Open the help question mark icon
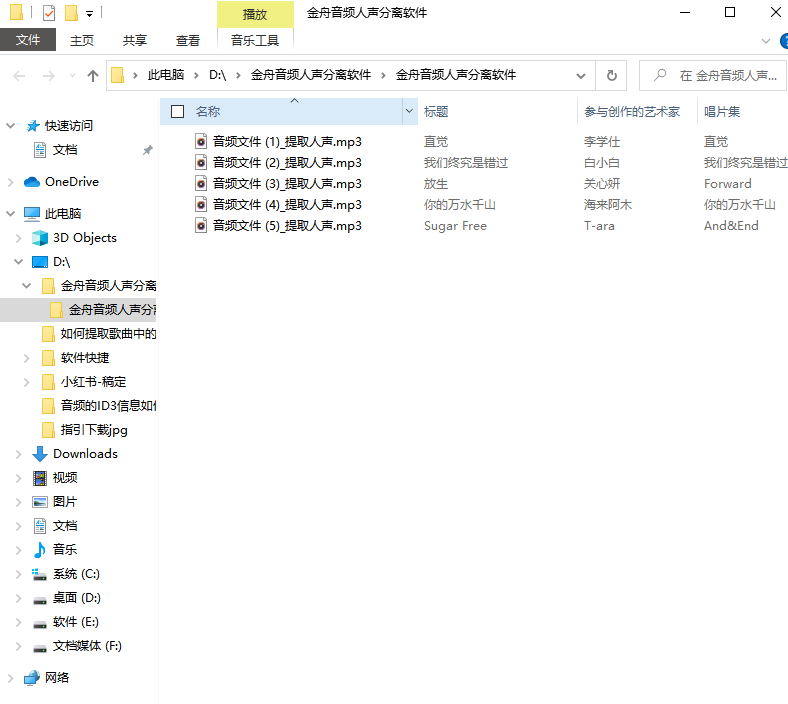The height and width of the screenshot is (704, 788). pyautogui.click(x=783, y=41)
